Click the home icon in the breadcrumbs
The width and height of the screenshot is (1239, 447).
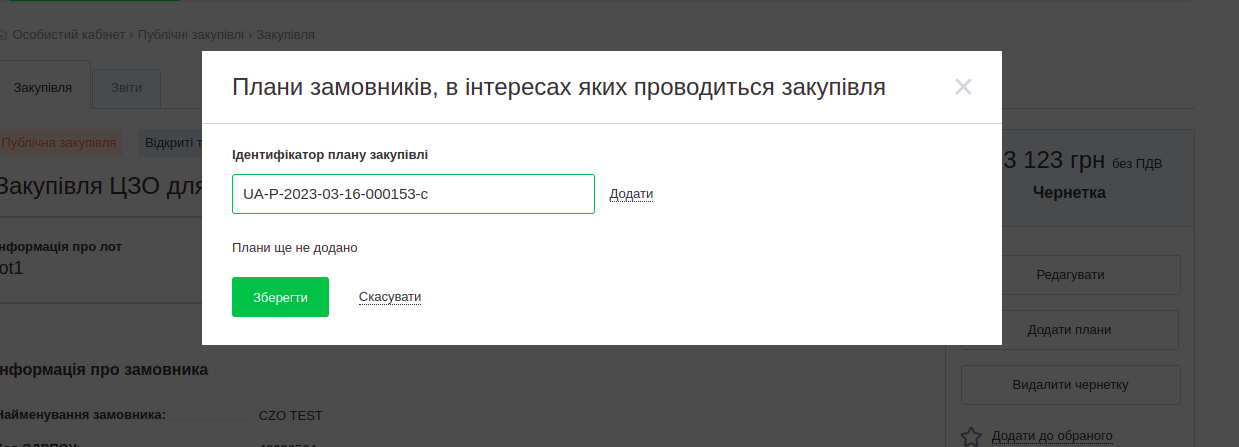click(3, 34)
